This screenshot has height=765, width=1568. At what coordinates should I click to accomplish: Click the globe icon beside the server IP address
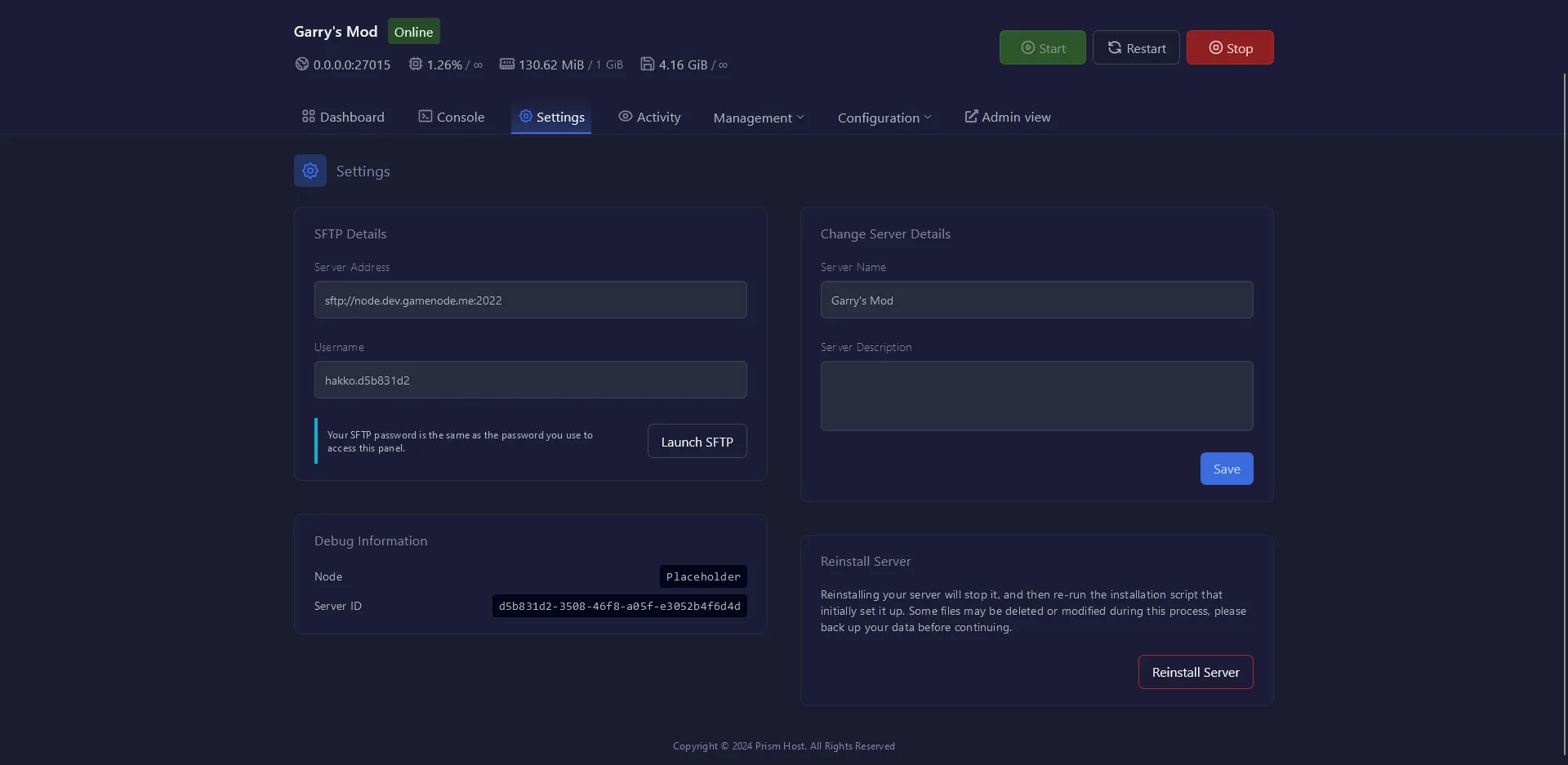pos(301,64)
